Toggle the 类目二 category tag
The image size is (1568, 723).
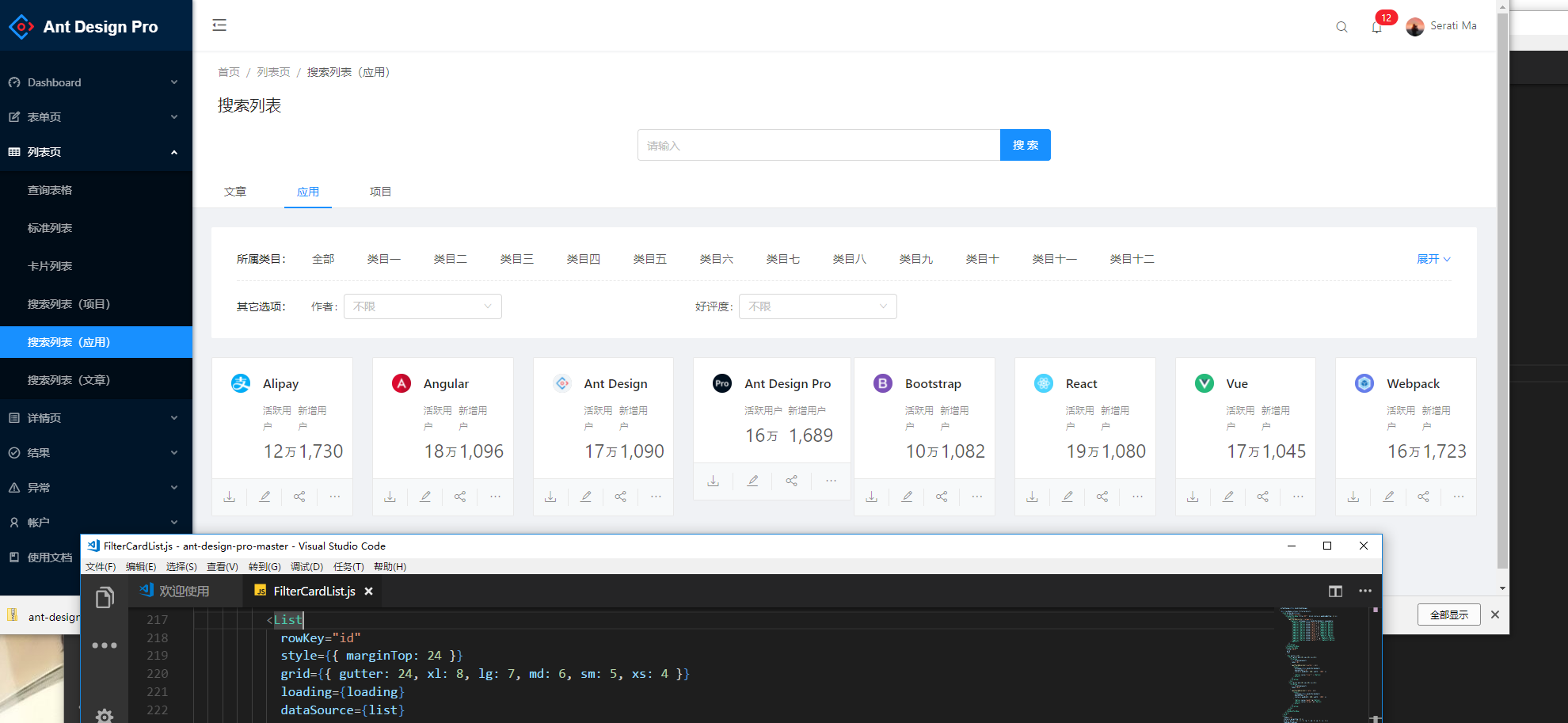click(451, 259)
